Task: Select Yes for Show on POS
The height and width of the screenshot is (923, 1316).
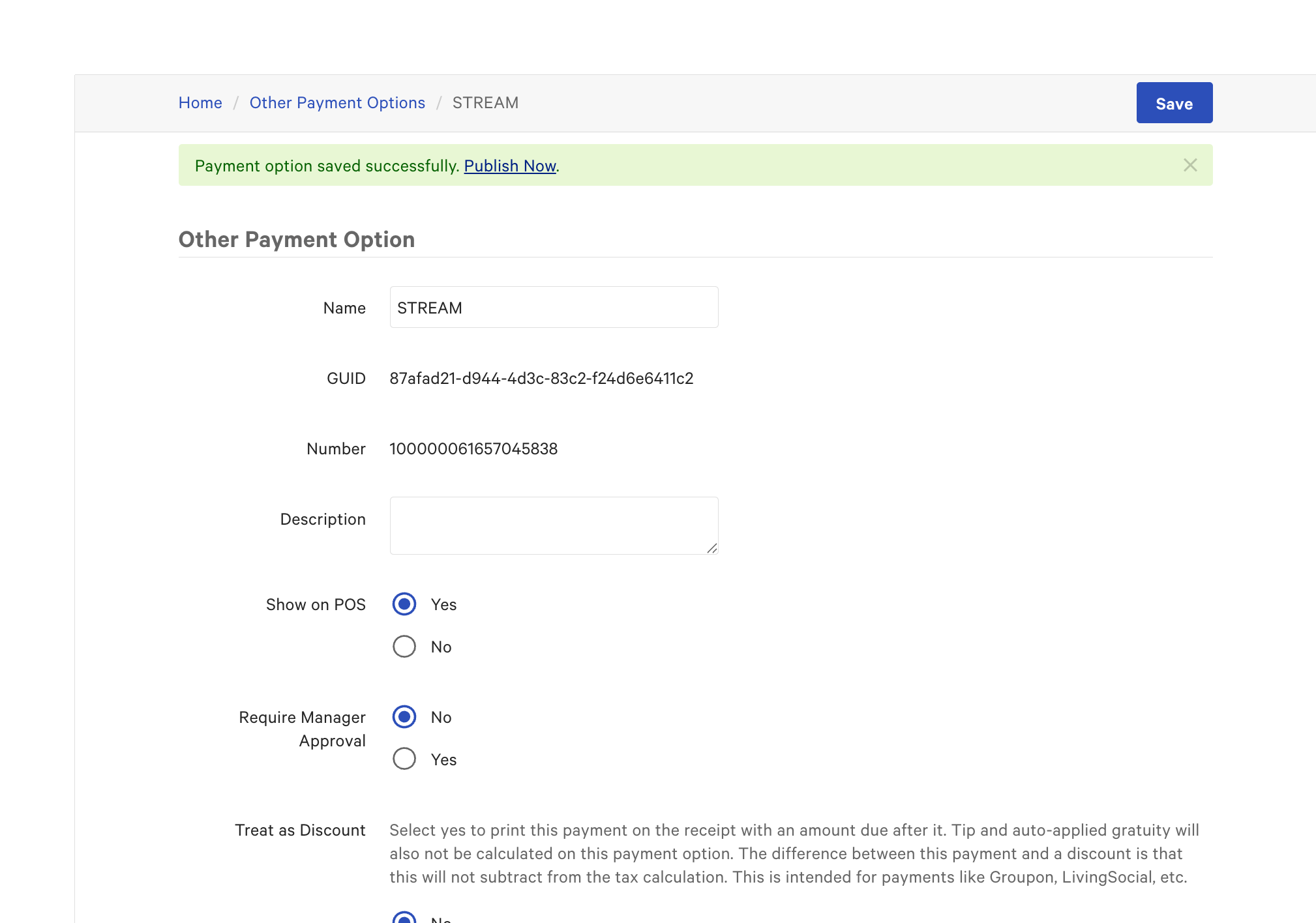Action: [x=404, y=604]
